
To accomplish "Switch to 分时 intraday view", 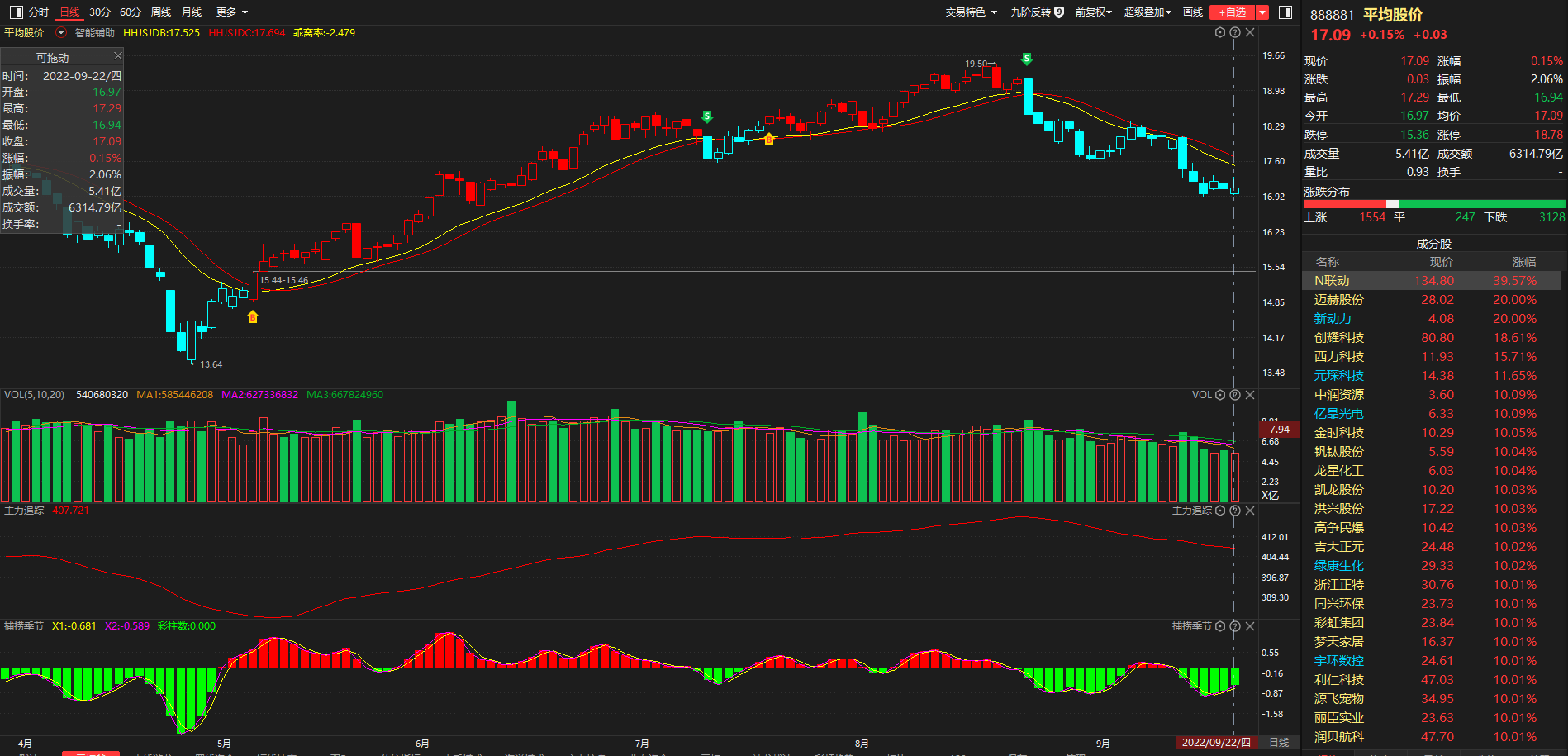I will pos(39,12).
